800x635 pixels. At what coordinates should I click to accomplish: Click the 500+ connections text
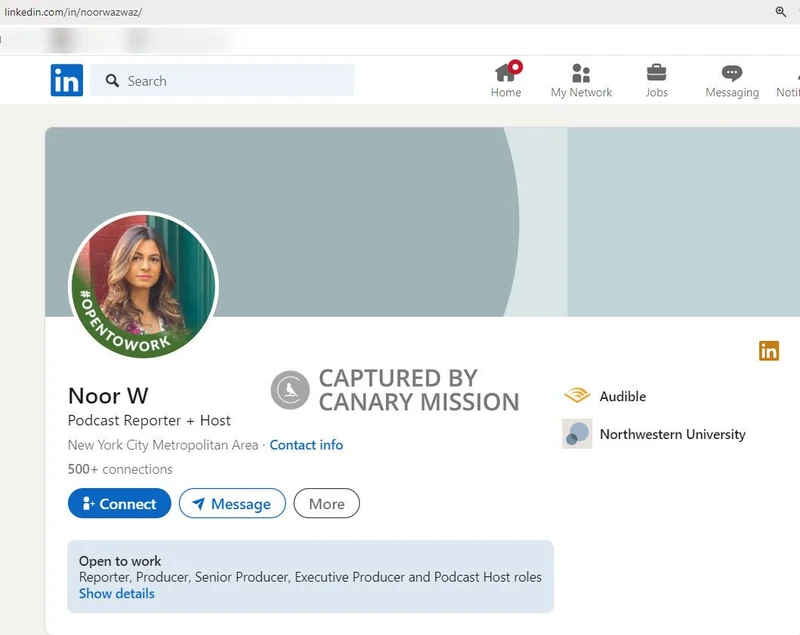pos(120,469)
